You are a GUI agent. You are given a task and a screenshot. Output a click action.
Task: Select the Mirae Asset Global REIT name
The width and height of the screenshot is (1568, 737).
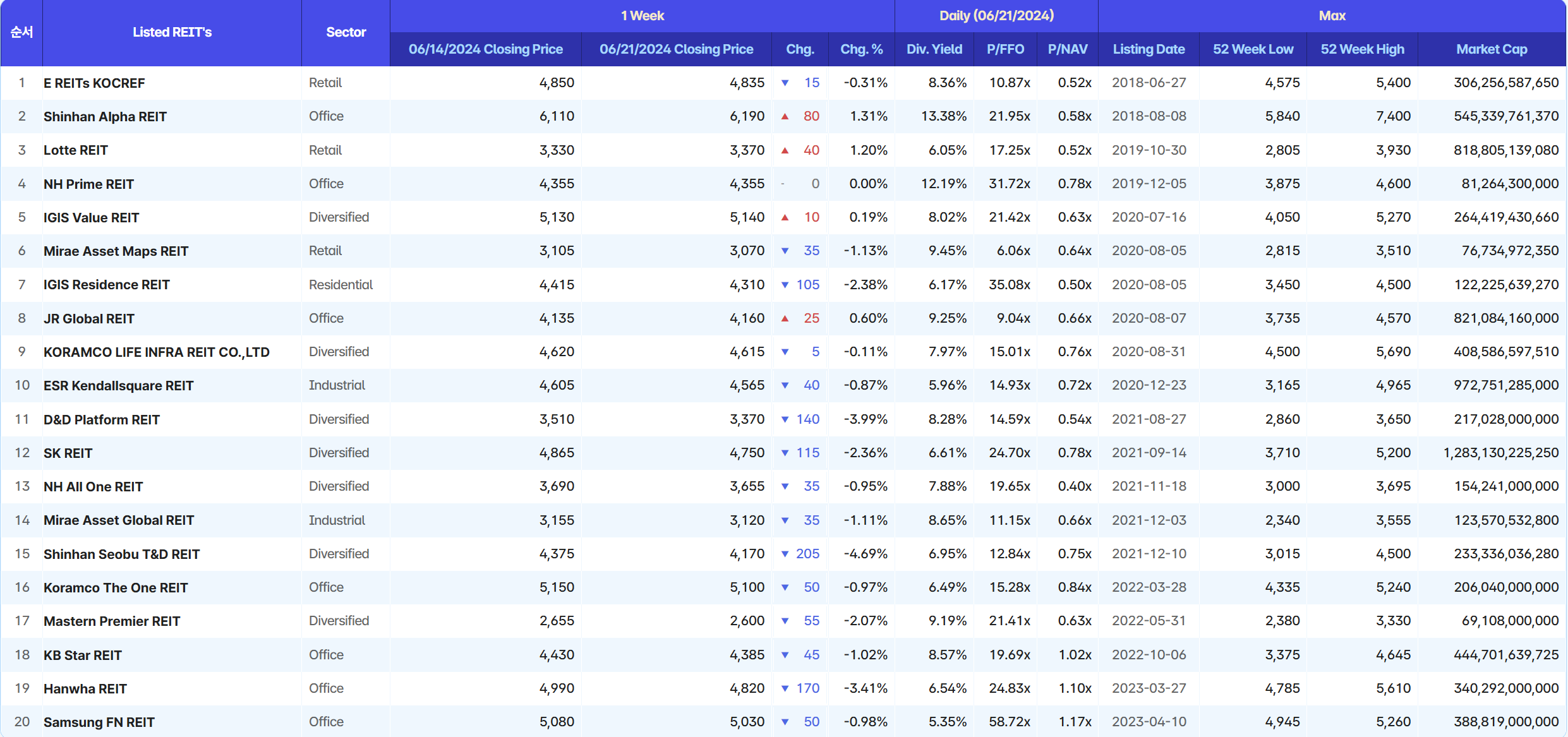pos(119,520)
